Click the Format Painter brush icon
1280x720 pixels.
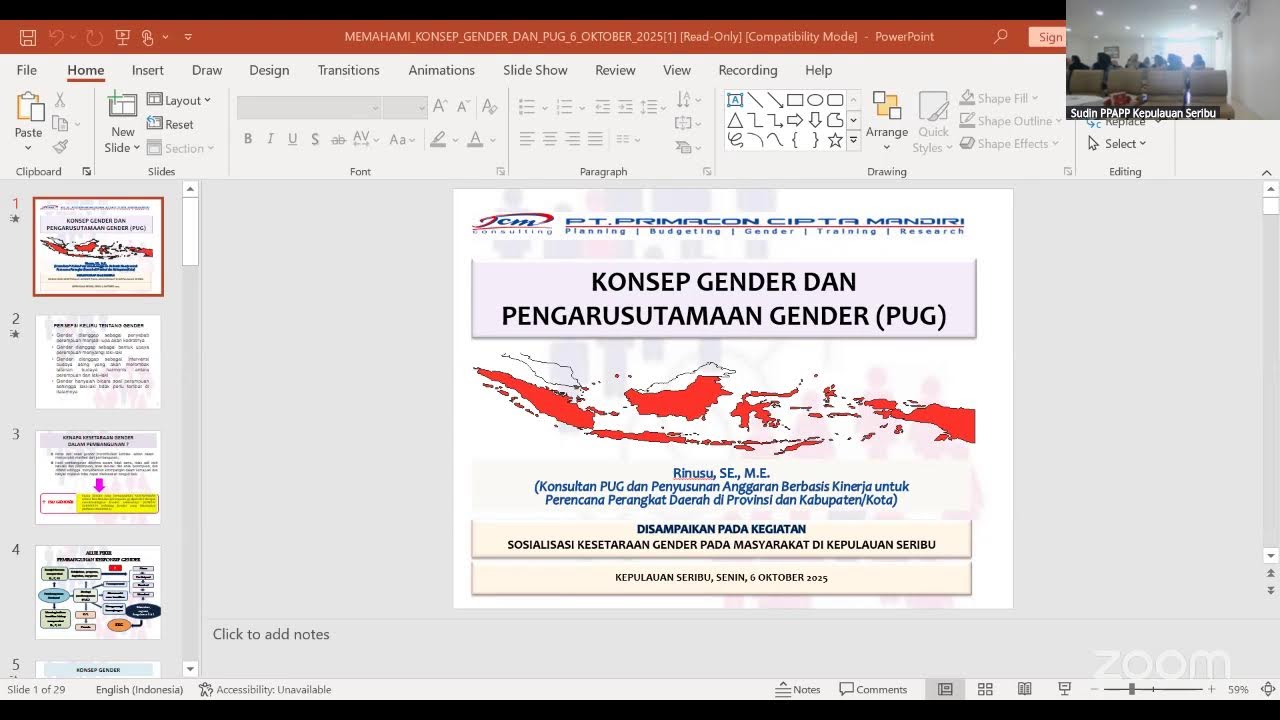point(60,147)
